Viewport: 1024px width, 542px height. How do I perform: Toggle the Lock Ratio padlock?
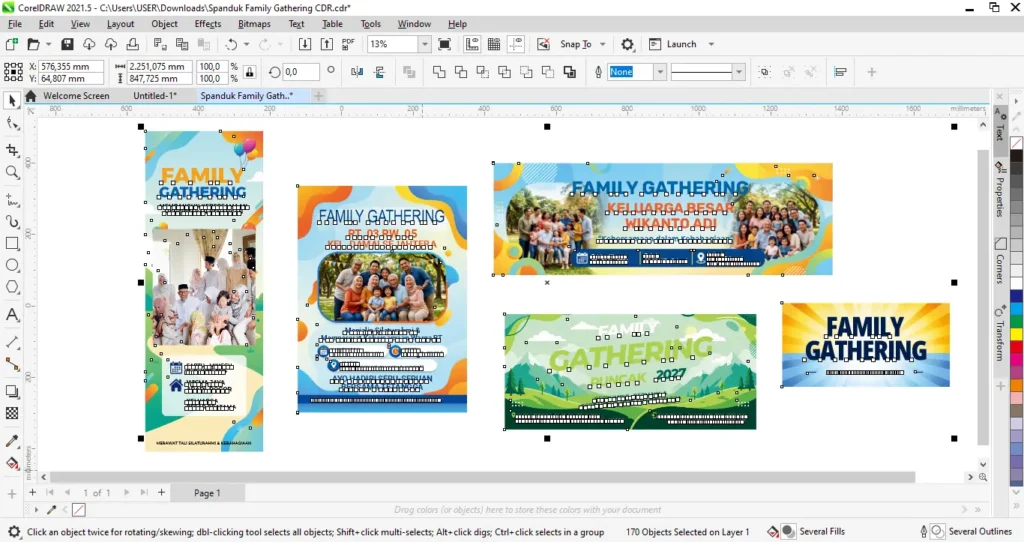[249, 72]
